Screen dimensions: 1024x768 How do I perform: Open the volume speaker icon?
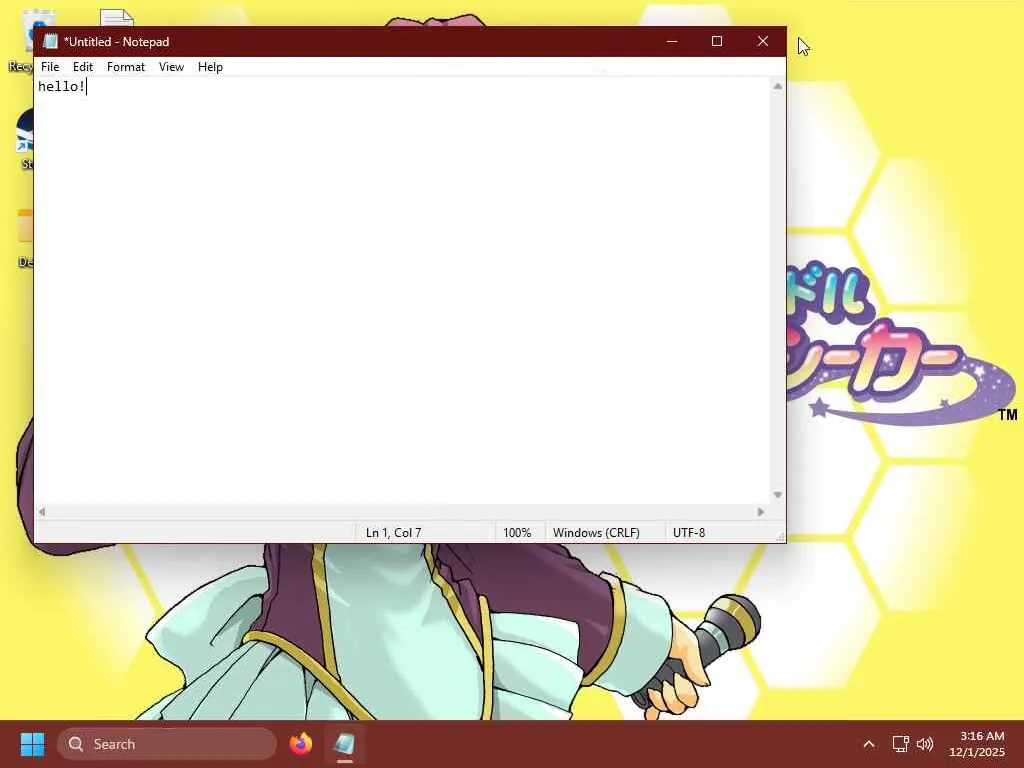point(925,744)
